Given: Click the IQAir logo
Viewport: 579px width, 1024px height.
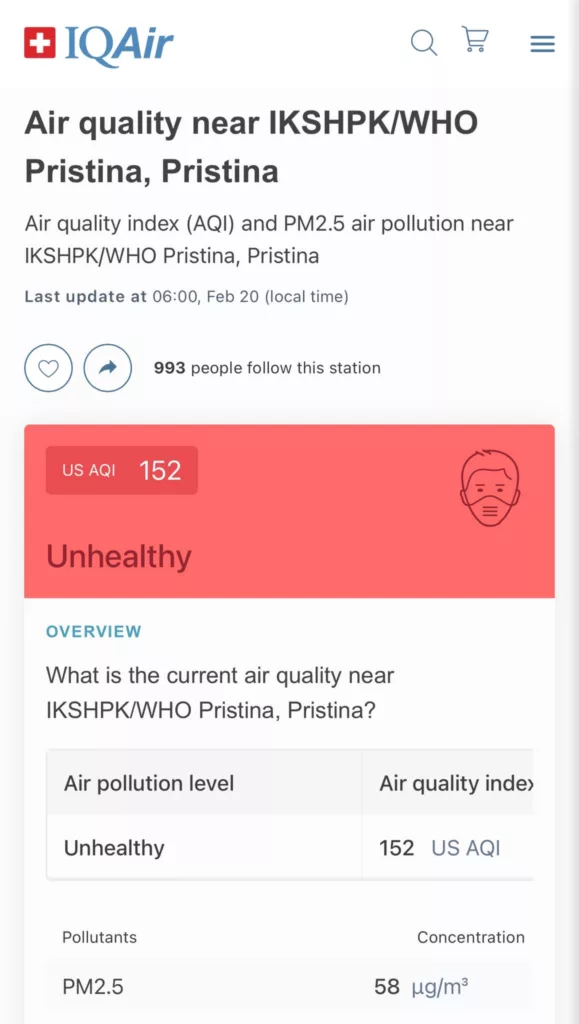Looking at the screenshot, I should [99, 46].
